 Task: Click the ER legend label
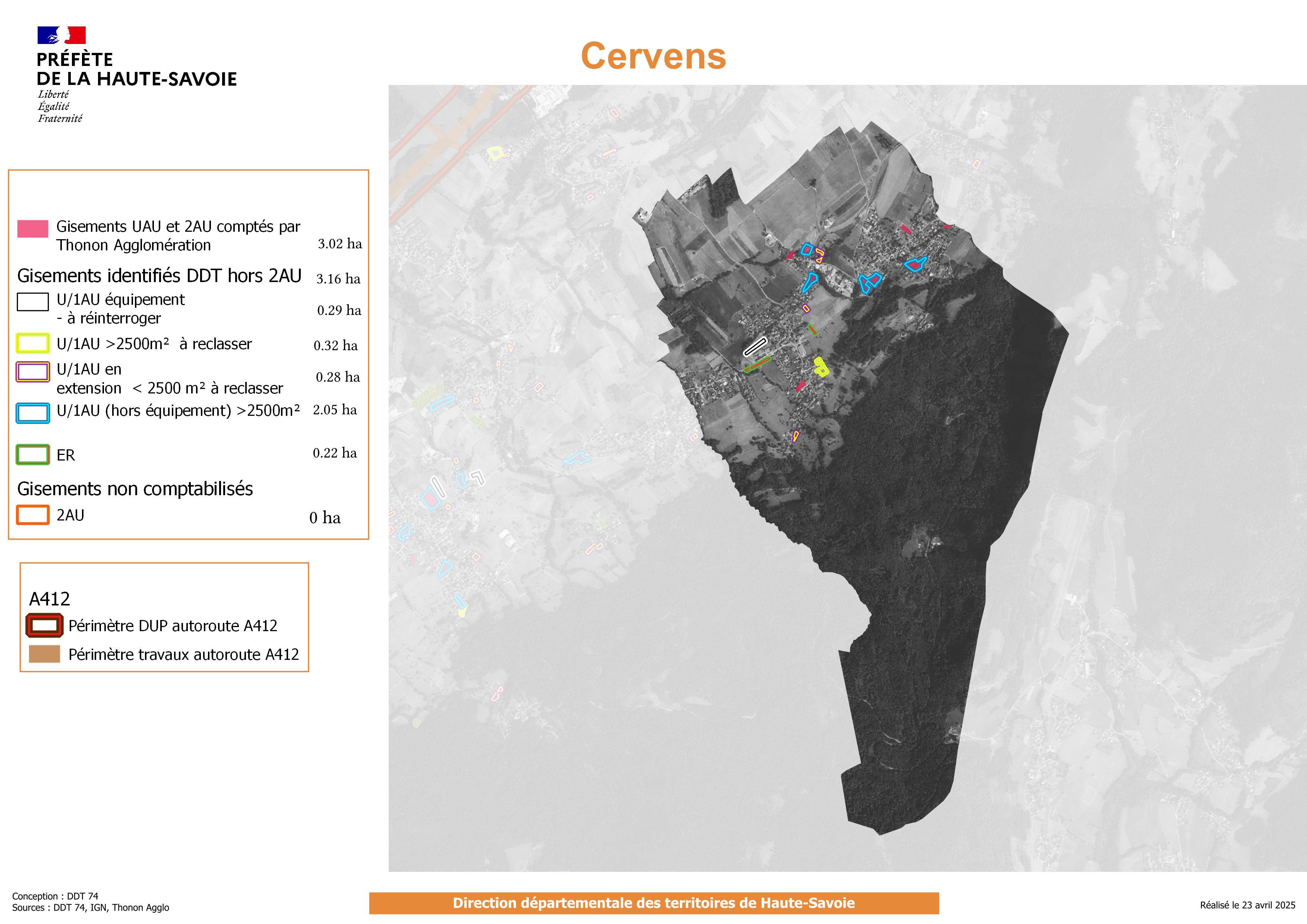click(66, 455)
